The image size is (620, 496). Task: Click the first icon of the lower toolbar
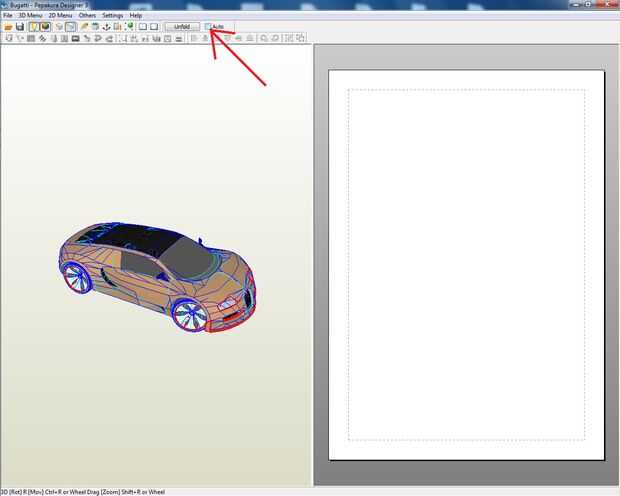click(x=9, y=38)
